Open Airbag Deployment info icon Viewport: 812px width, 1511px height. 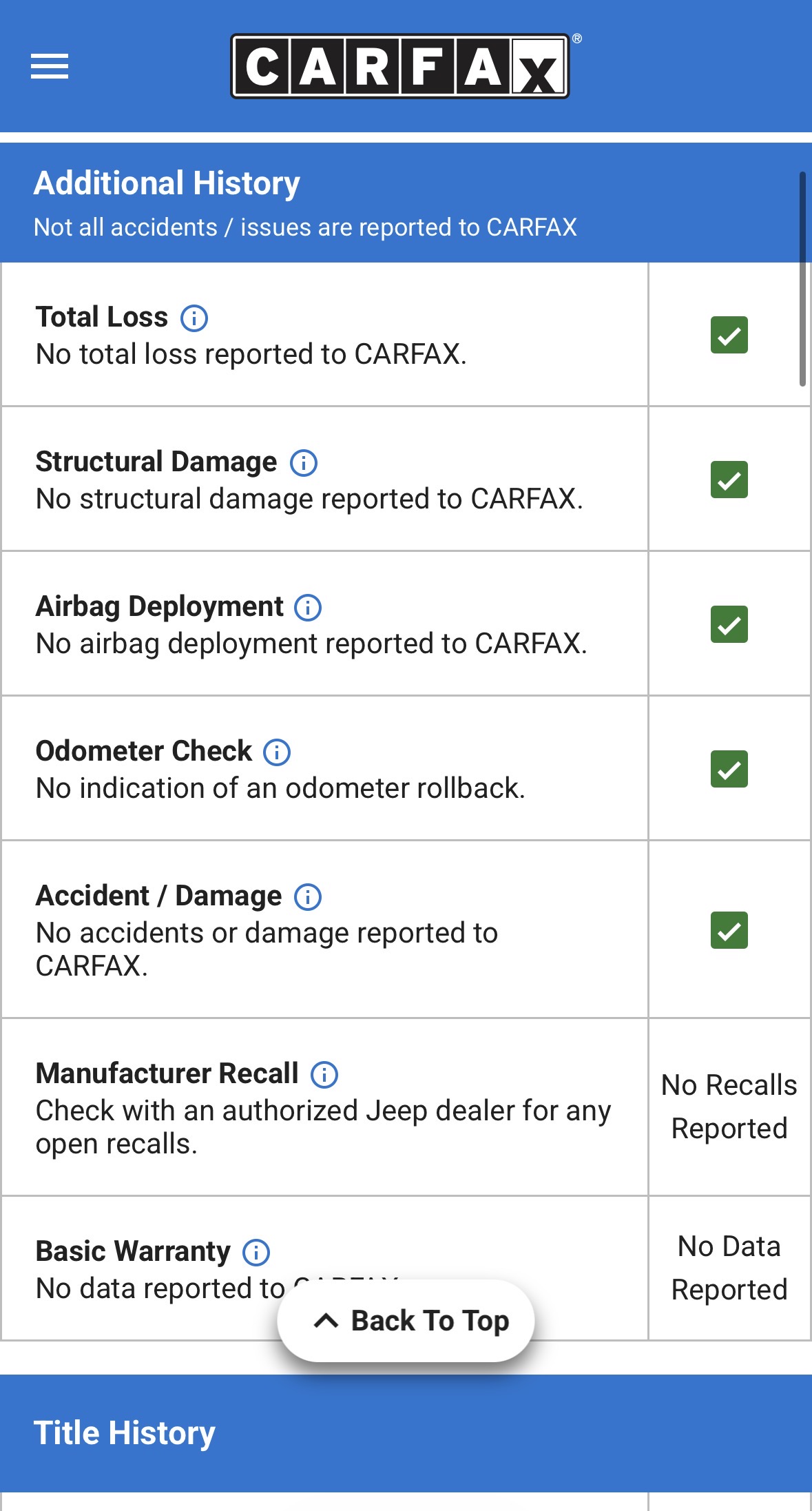[308, 608]
